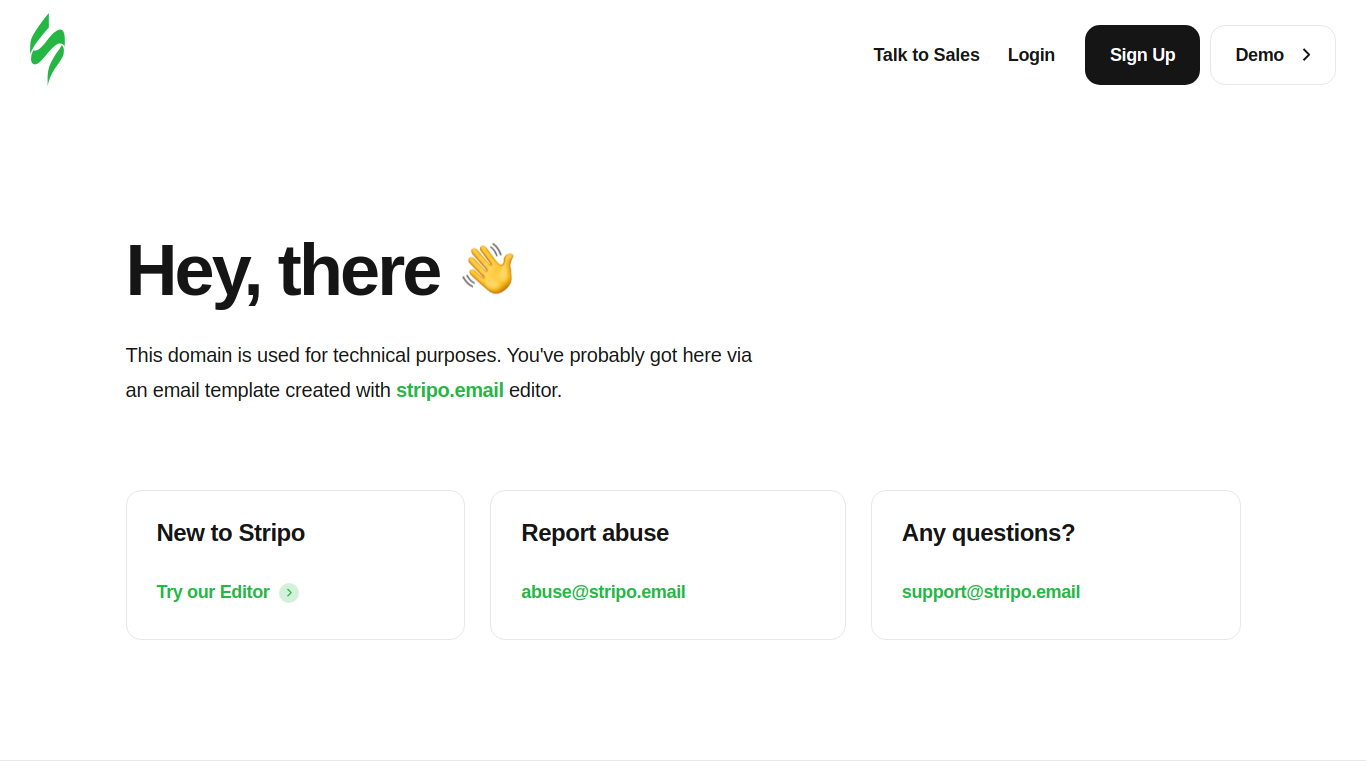Click the Hey, there heading

pyautogui.click(x=283, y=270)
